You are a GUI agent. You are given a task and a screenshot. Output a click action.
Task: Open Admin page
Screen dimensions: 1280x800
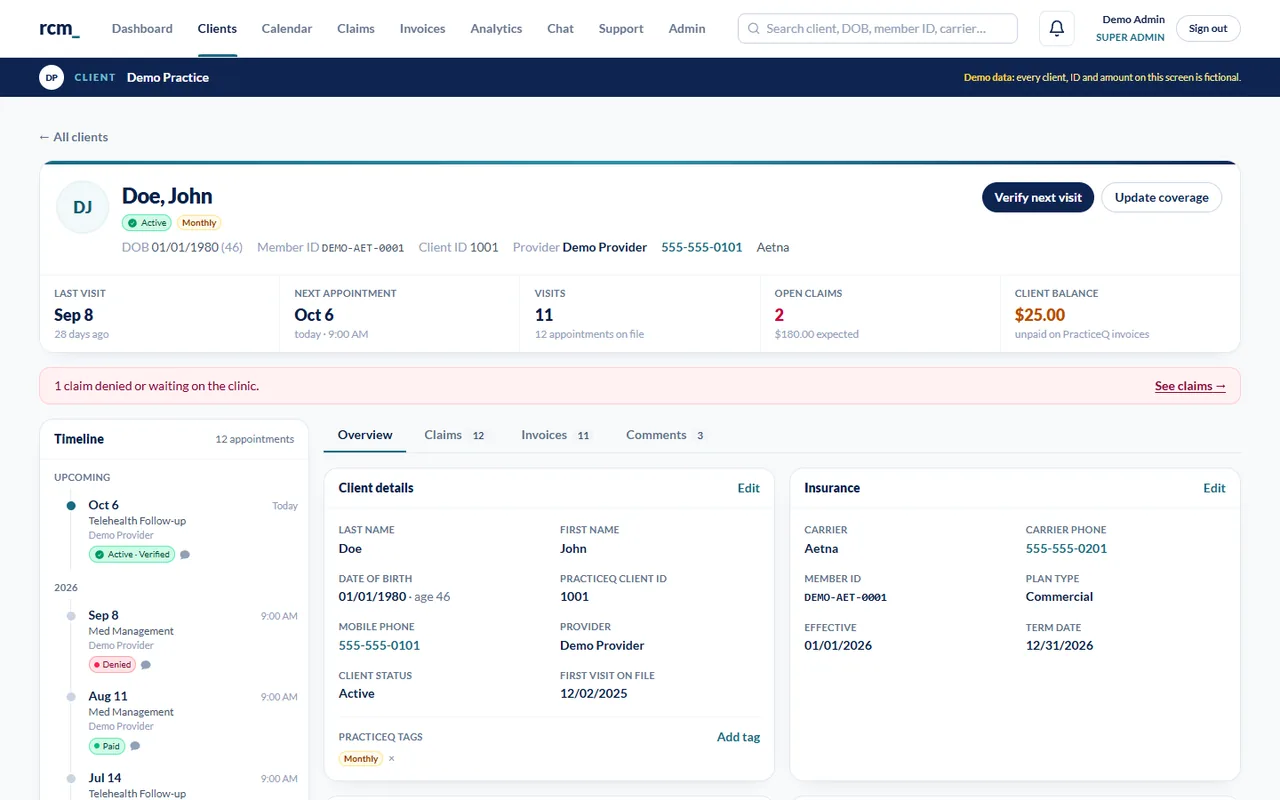coord(687,28)
